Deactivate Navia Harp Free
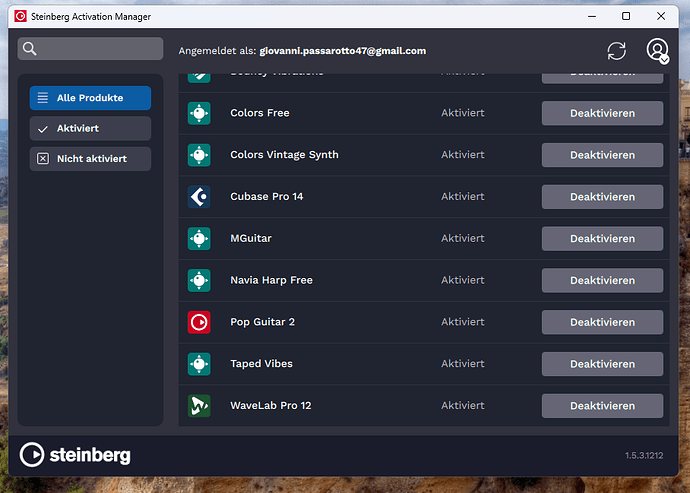The width and height of the screenshot is (690, 493). (602, 280)
